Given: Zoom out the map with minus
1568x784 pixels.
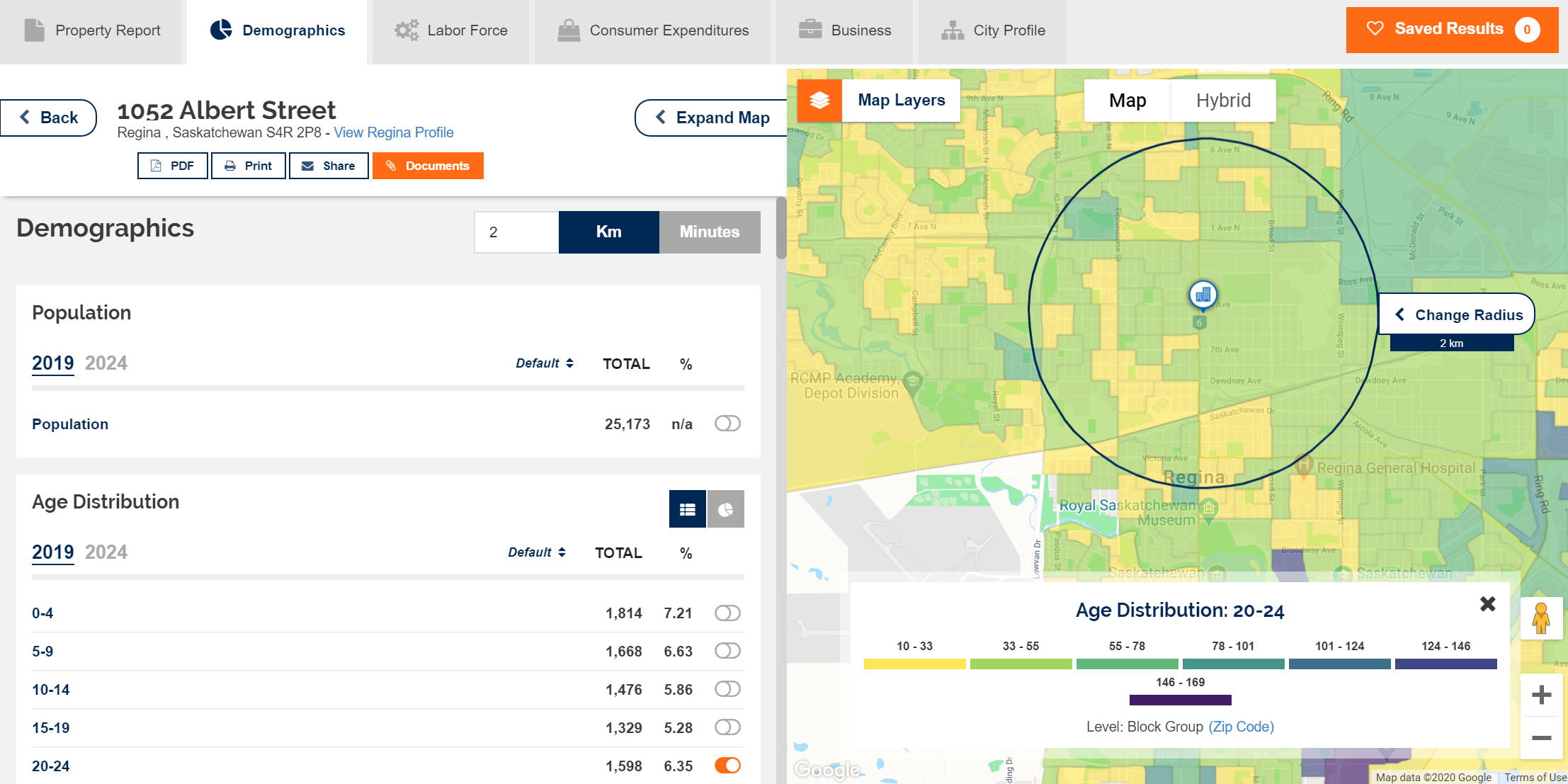Looking at the screenshot, I should (x=1541, y=738).
